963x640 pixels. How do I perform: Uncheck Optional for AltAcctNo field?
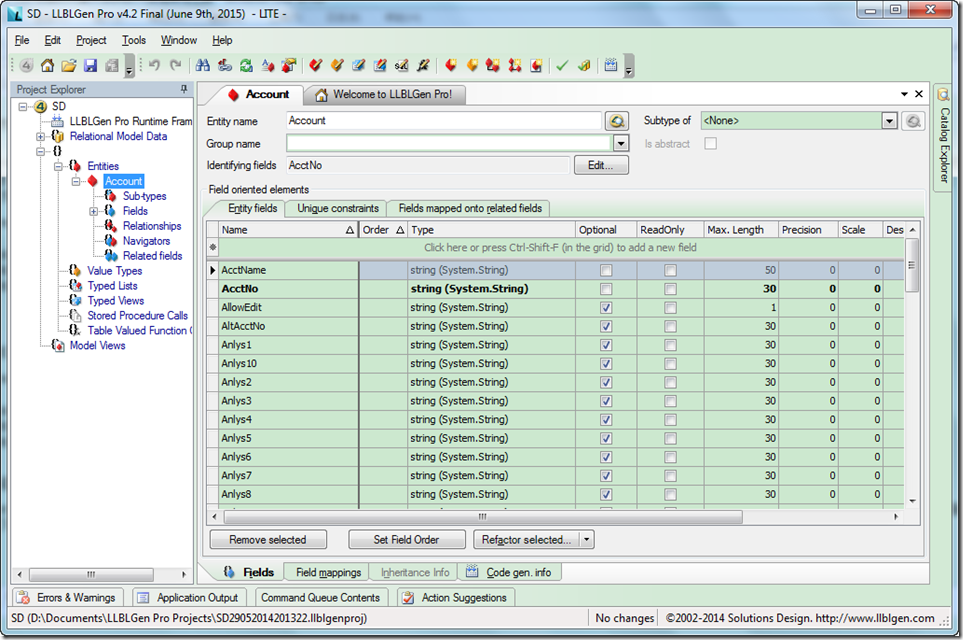click(x=606, y=326)
